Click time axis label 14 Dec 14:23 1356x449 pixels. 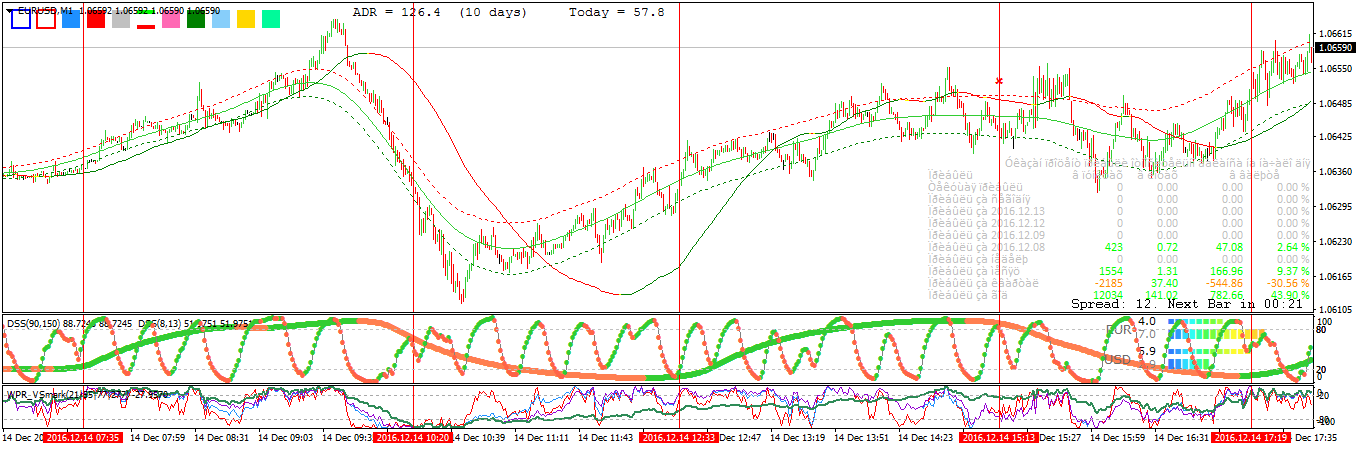925,438
